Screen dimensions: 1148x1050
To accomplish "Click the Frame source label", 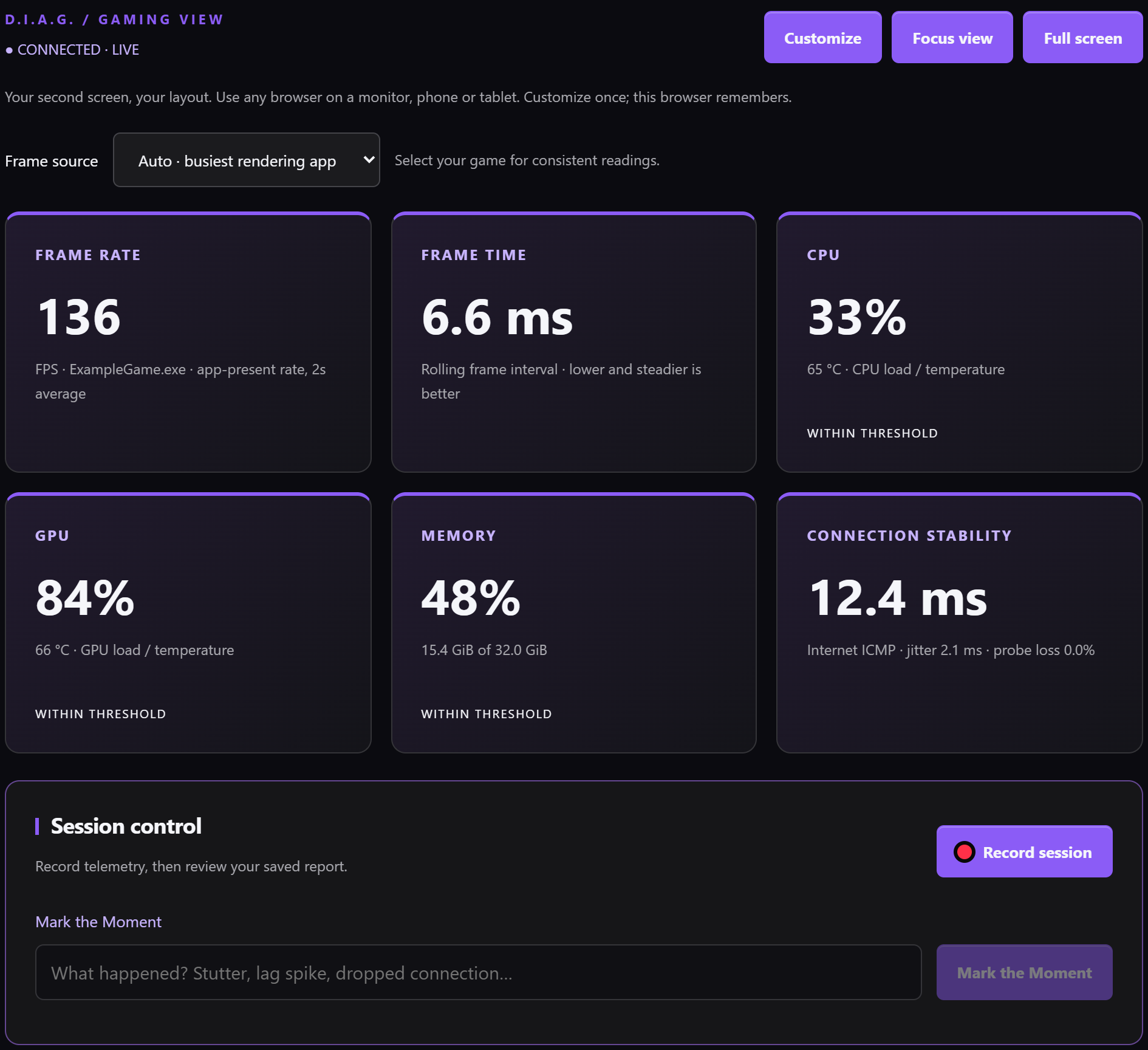I will tap(52, 161).
